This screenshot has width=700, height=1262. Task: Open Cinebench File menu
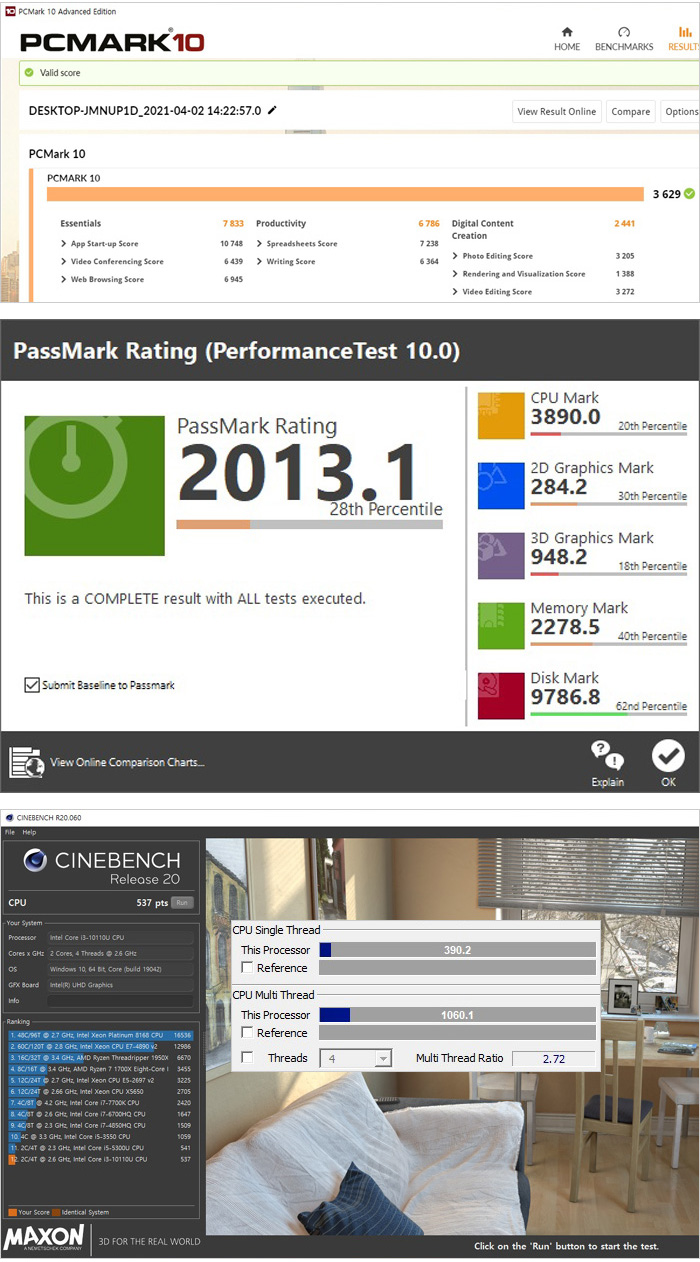pyautogui.click(x=10, y=832)
